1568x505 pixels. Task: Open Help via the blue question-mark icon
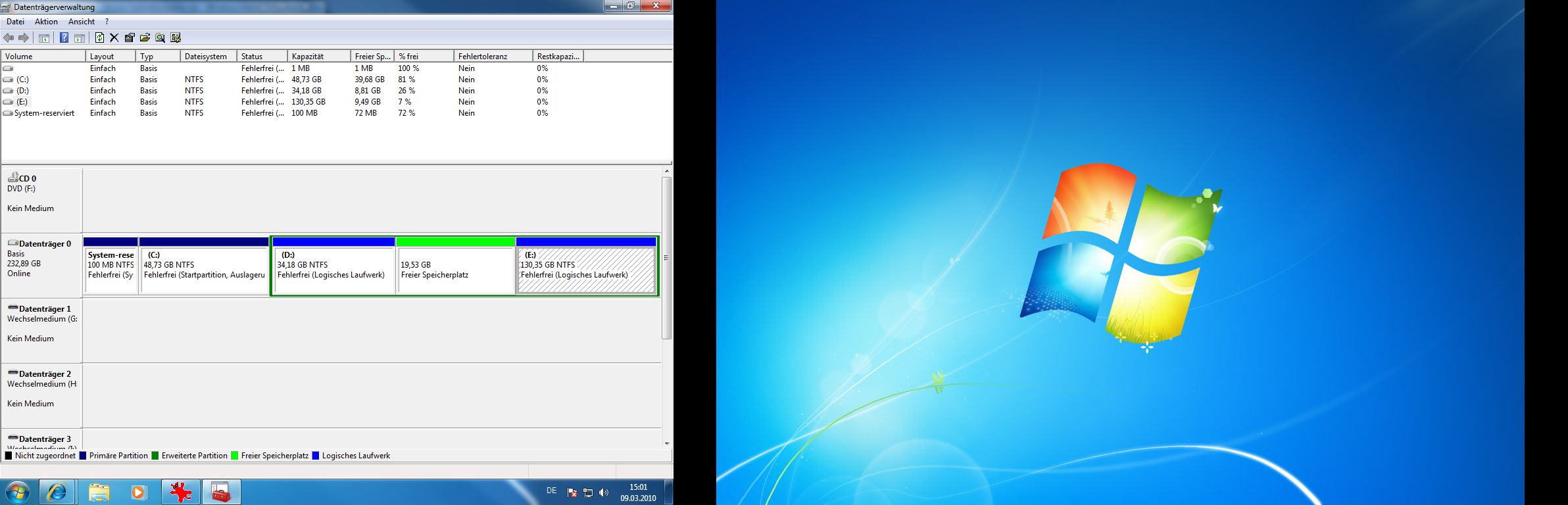point(64,38)
